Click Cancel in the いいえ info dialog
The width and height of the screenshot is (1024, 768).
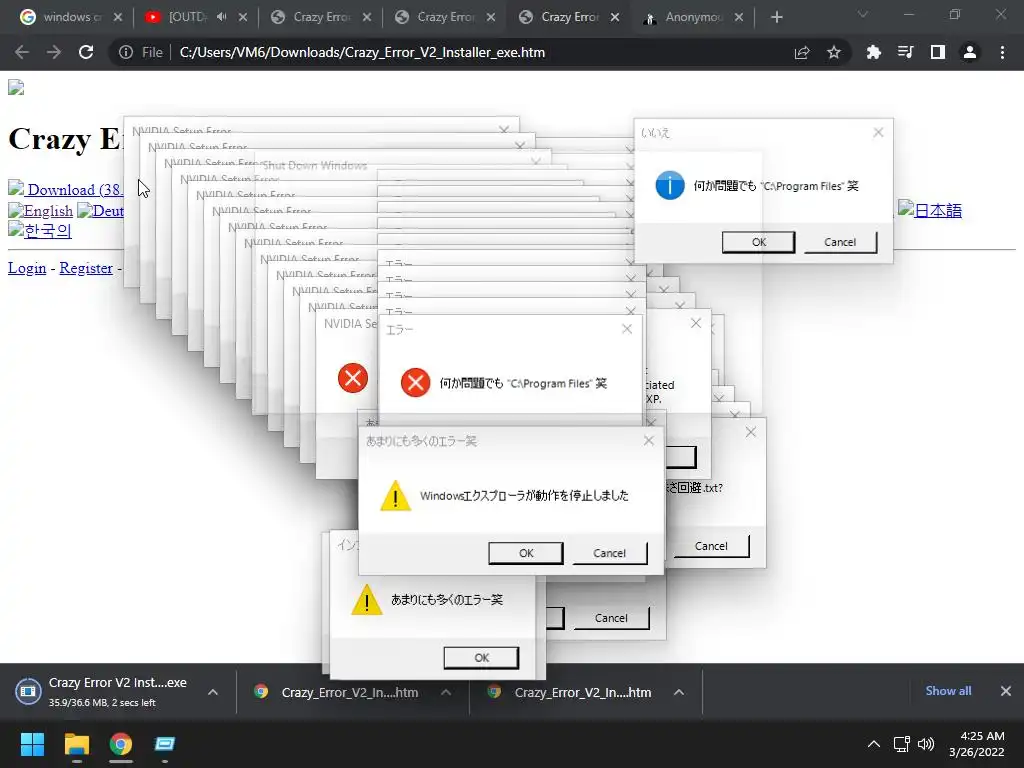pyautogui.click(x=840, y=242)
